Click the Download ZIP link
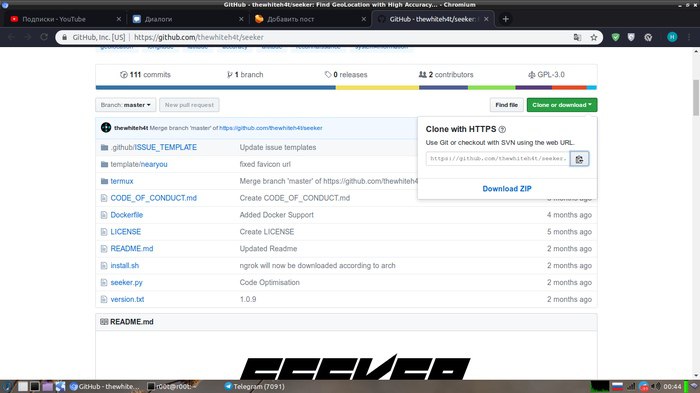 tap(507, 189)
